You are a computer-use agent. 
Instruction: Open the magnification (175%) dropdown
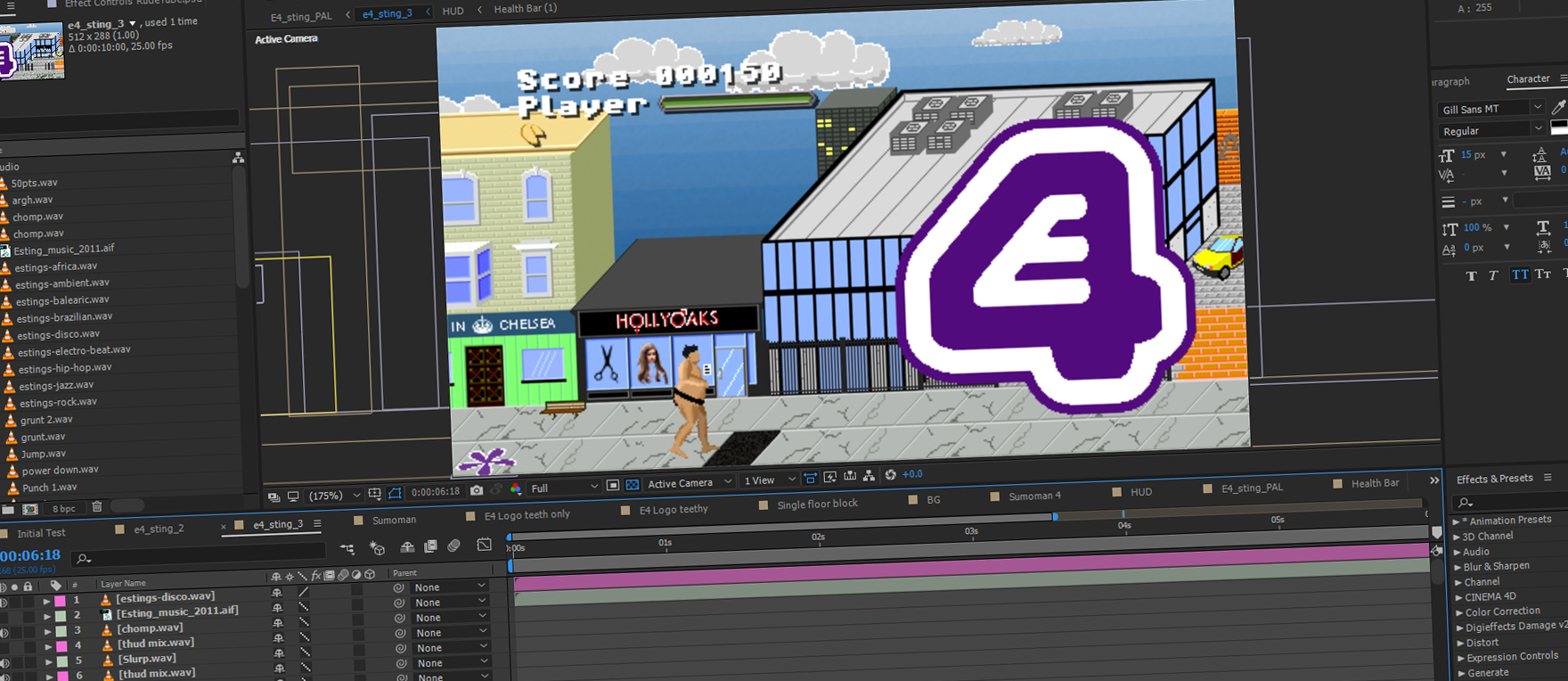pos(335,496)
